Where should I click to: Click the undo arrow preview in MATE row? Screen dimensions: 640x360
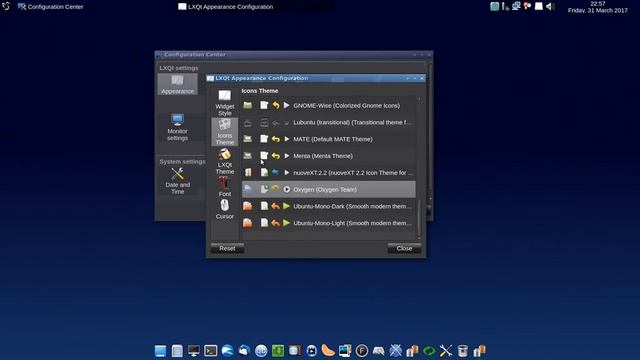[x=276, y=139]
